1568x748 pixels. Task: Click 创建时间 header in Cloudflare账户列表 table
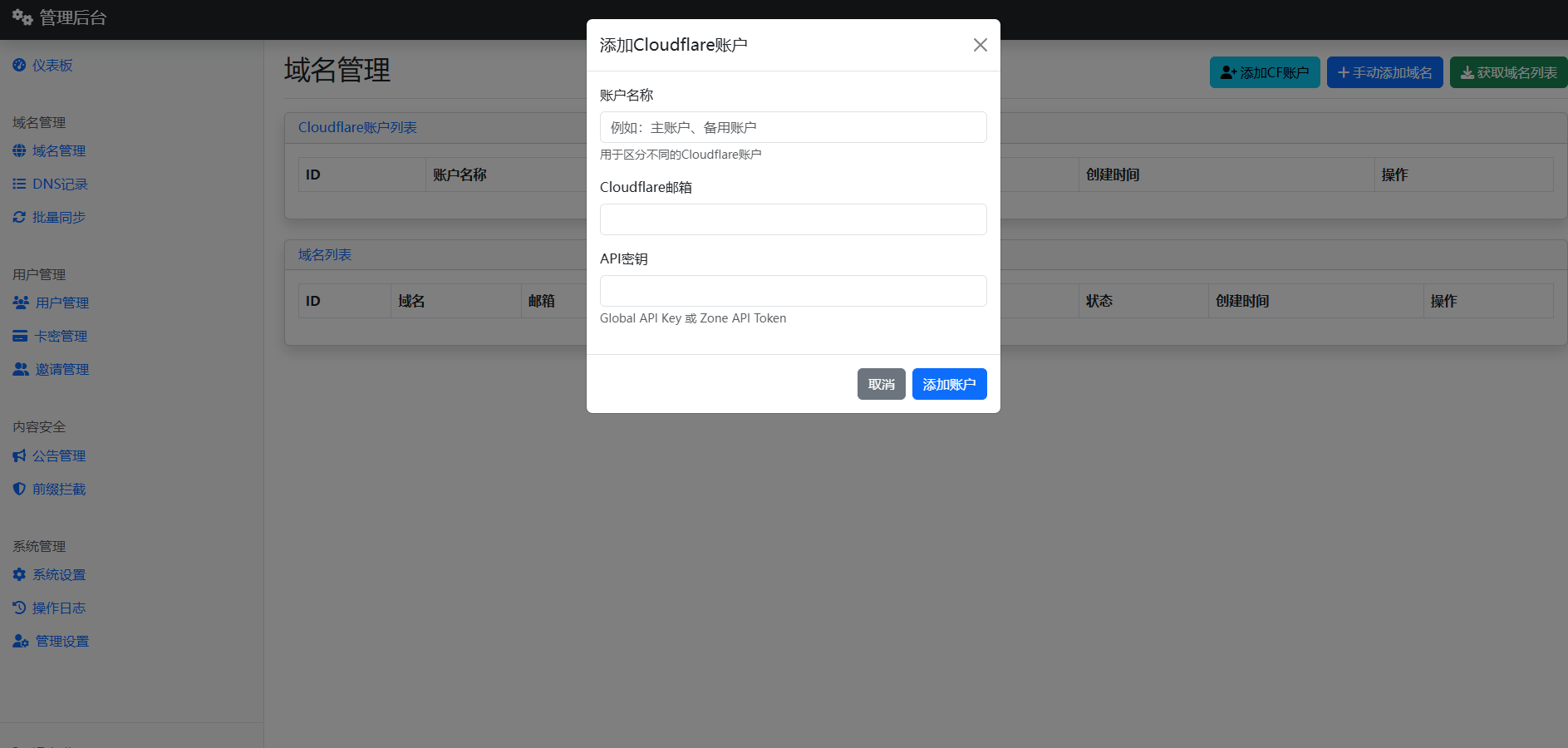(1113, 175)
